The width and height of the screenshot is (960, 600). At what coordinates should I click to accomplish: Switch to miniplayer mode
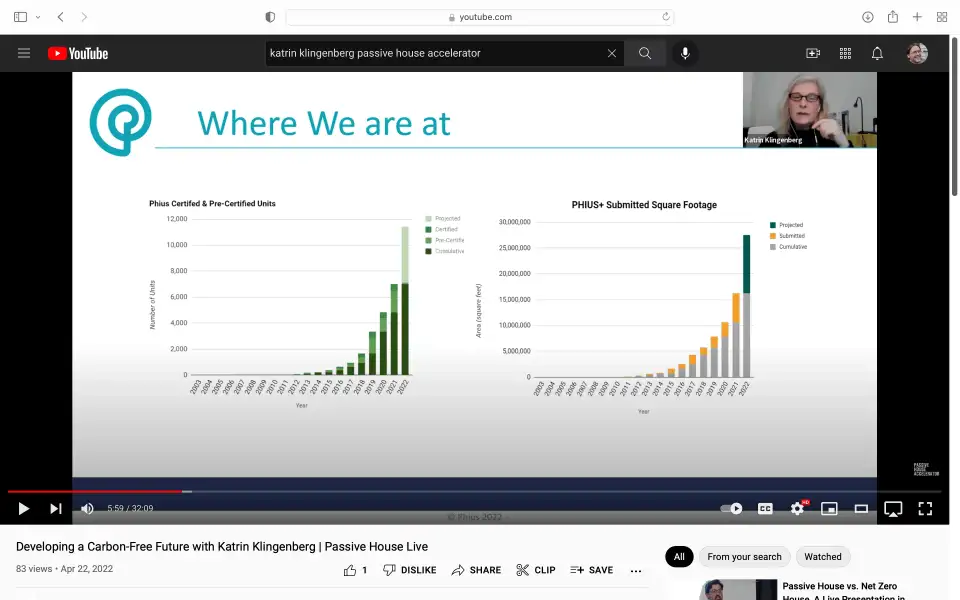(829, 508)
